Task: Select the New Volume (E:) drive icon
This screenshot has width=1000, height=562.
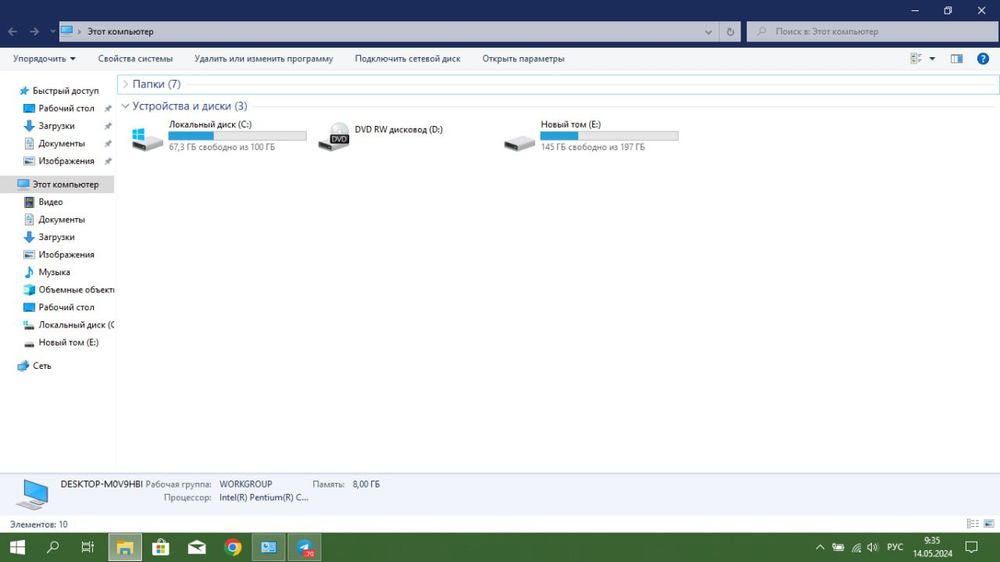Action: (519, 142)
